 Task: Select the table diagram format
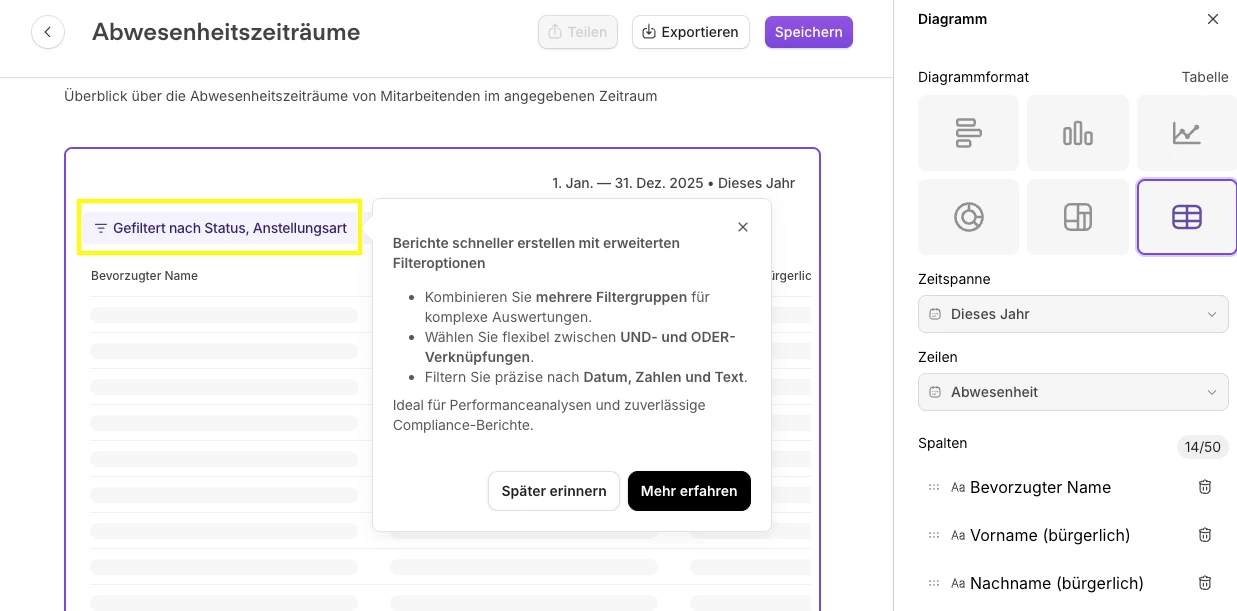click(1186, 217)
